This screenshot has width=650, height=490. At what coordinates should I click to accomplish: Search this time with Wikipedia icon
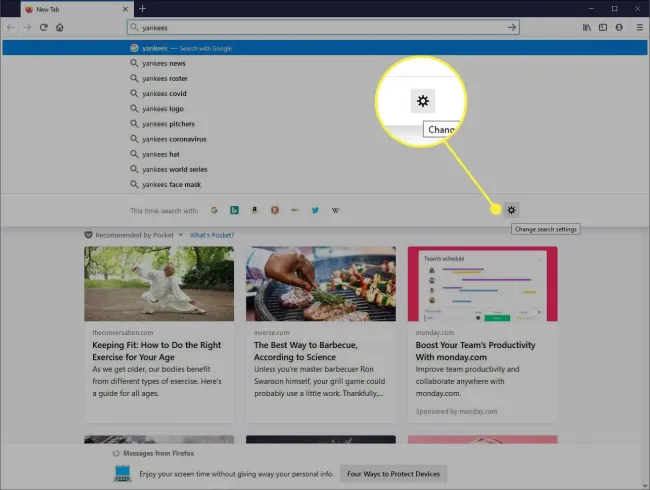coord(335,210)
